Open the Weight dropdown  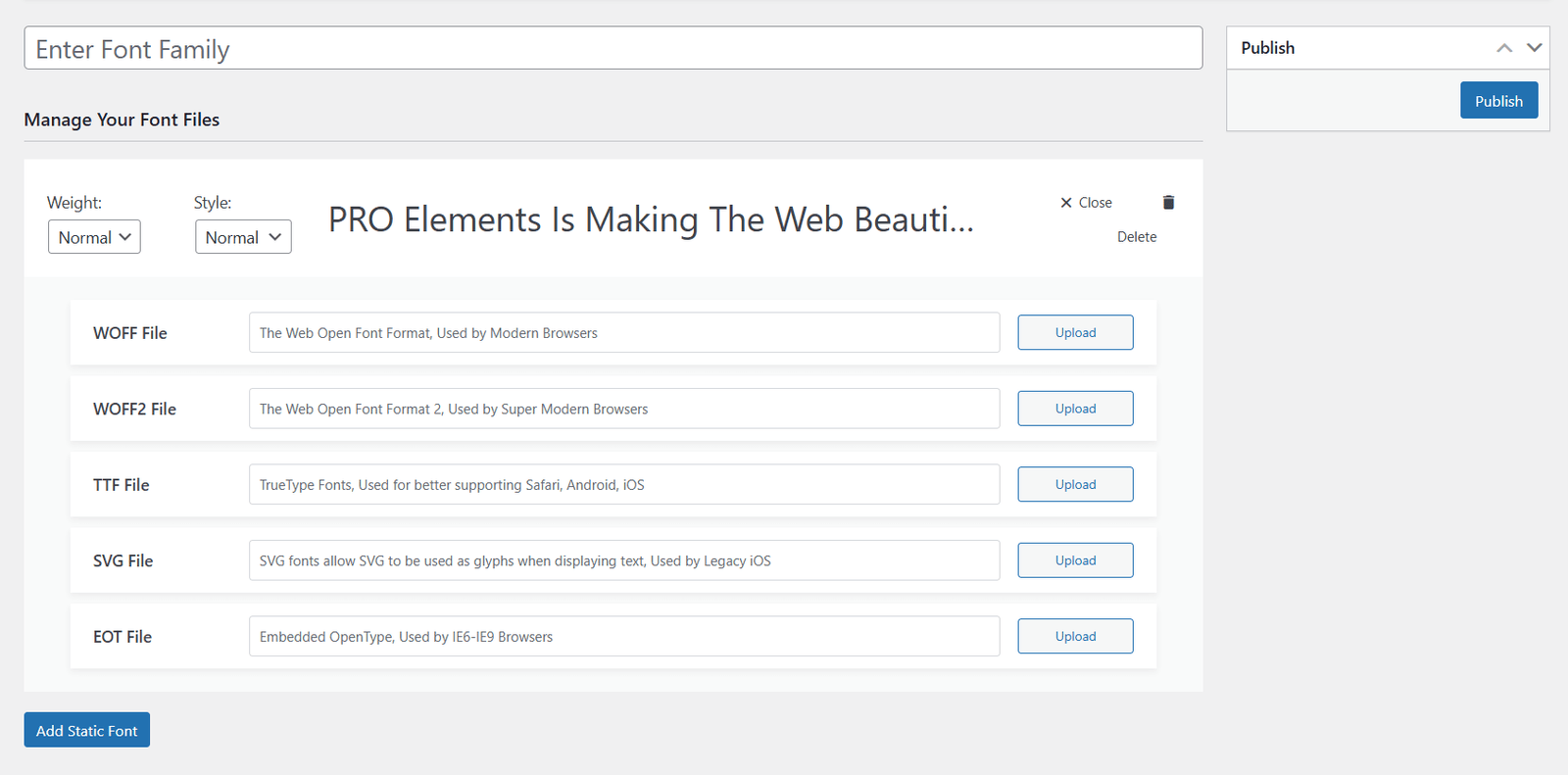pyautogui.click(x=94, y=237)
